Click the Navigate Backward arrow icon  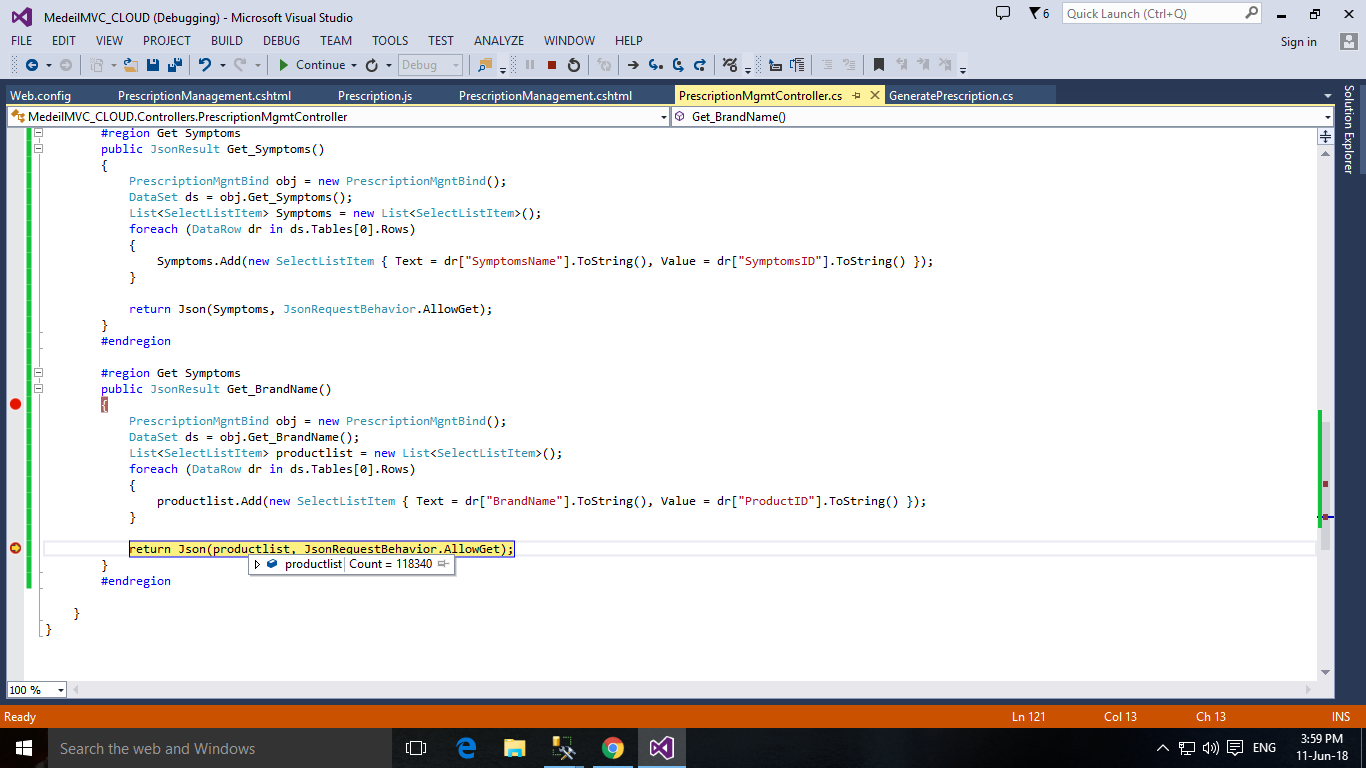[32, 65]
